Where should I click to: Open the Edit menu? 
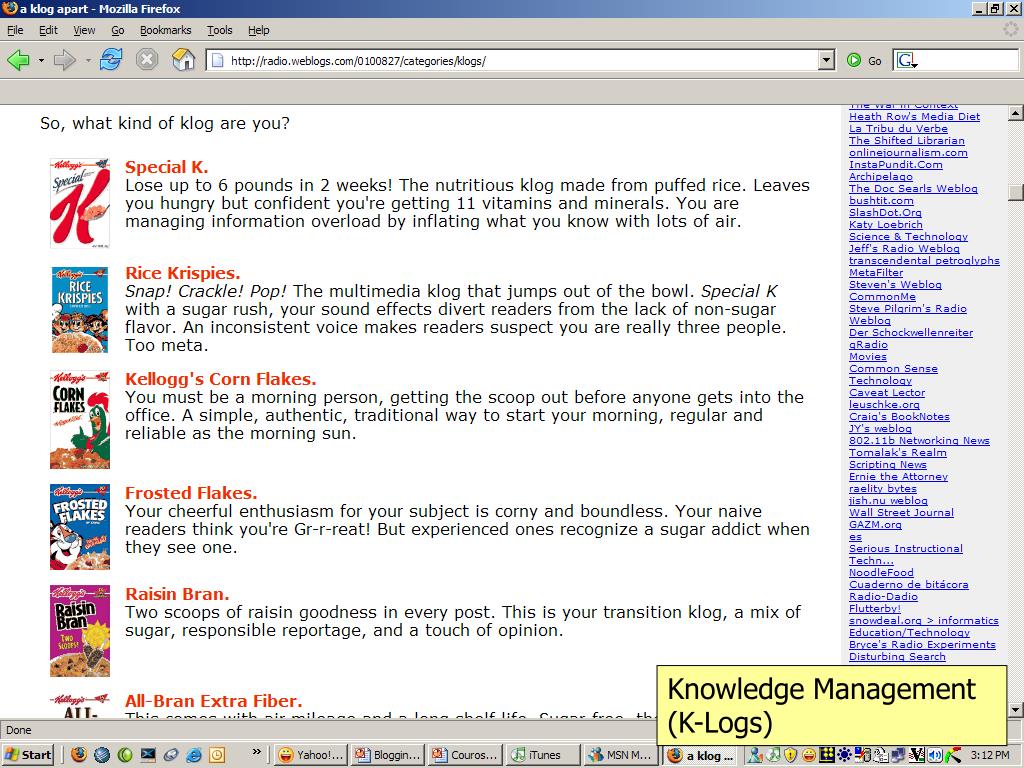48,30
